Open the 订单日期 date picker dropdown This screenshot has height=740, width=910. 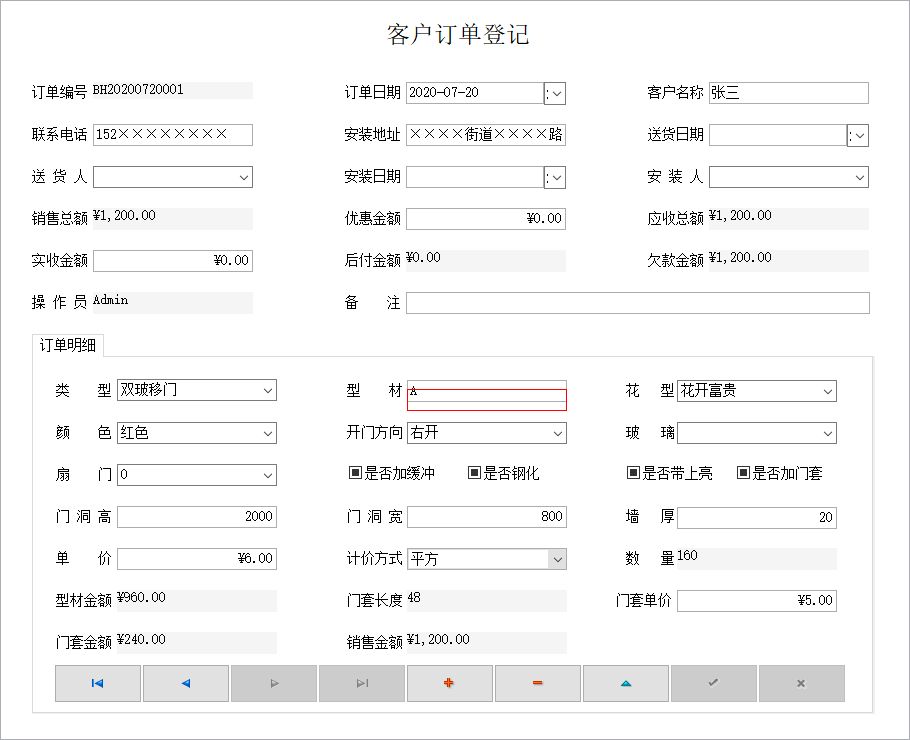click(555, 93)
